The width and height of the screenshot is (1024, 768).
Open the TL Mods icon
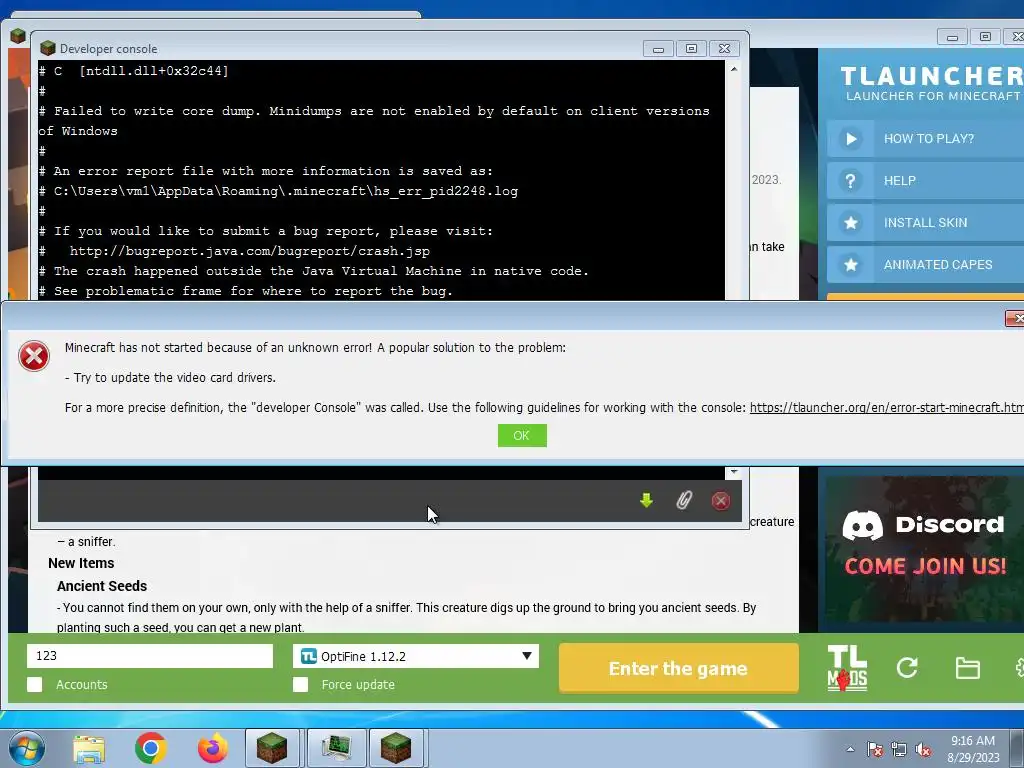pos(847,668)
